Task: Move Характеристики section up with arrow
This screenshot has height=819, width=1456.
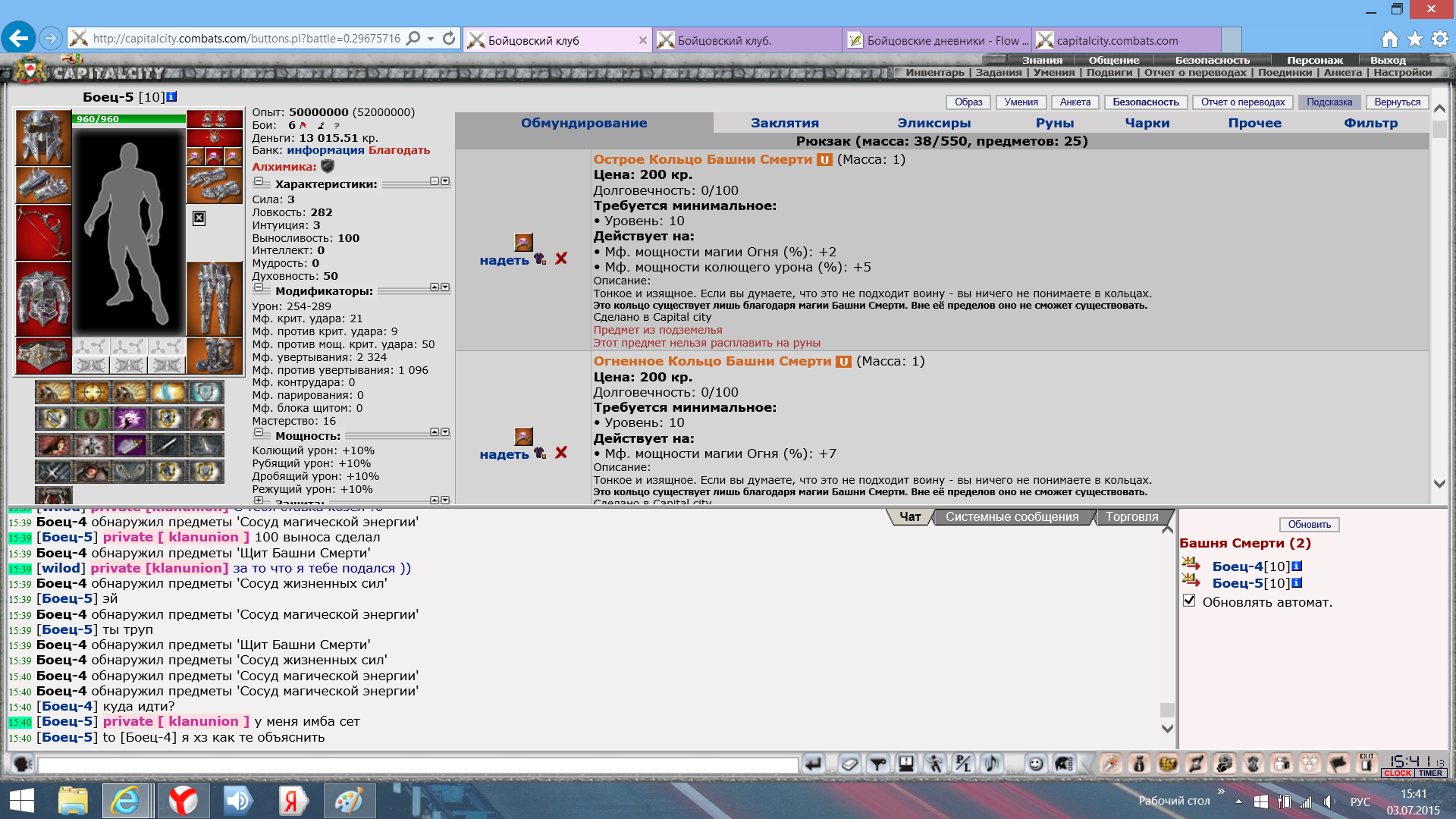Action: (435, 181)
